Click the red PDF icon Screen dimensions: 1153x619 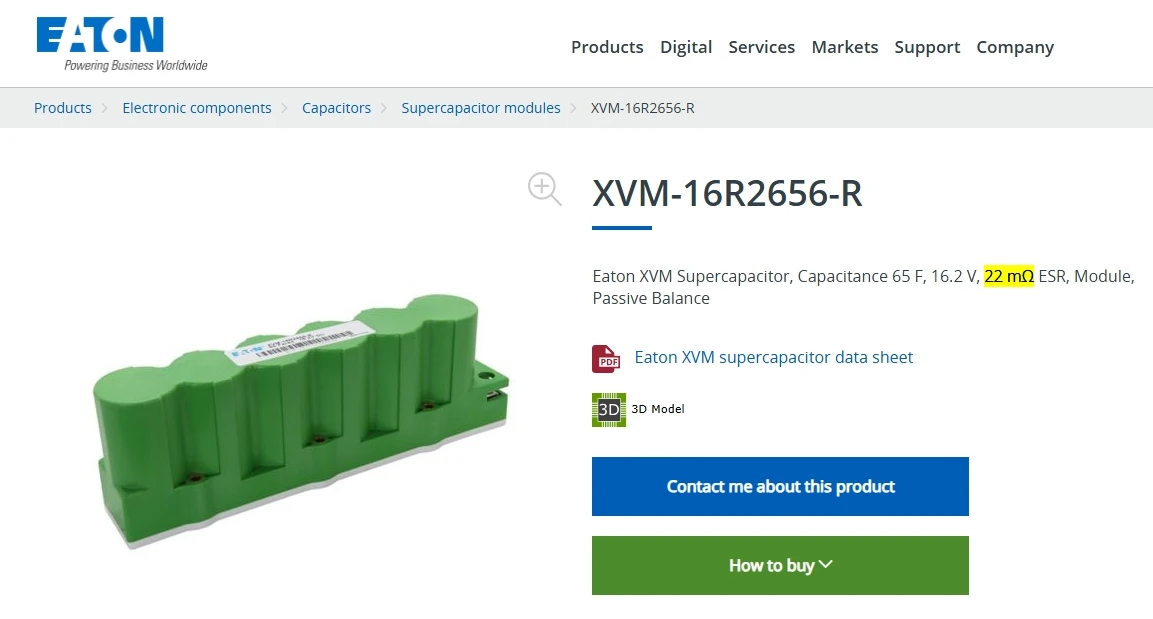[x=607, y=359]
